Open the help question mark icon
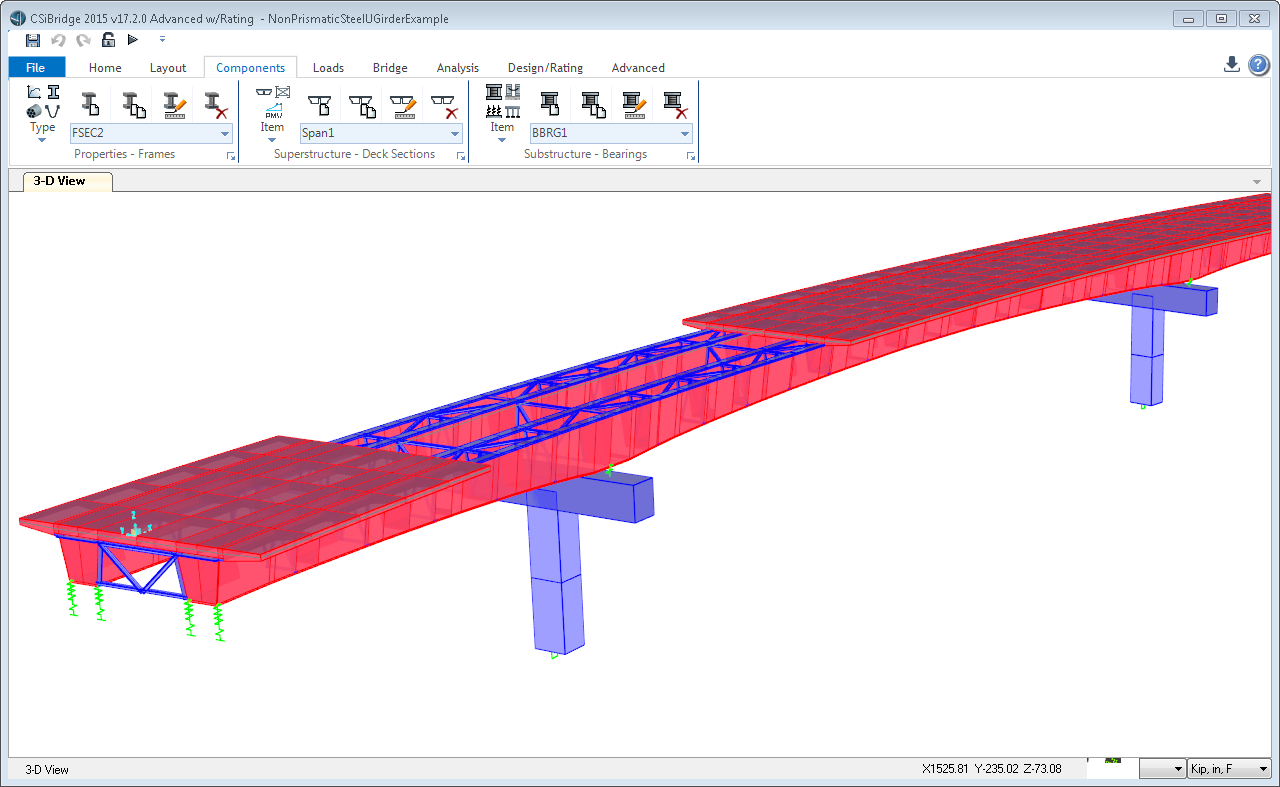Viewport: 1280px width, 787px height. point(1259,64)
